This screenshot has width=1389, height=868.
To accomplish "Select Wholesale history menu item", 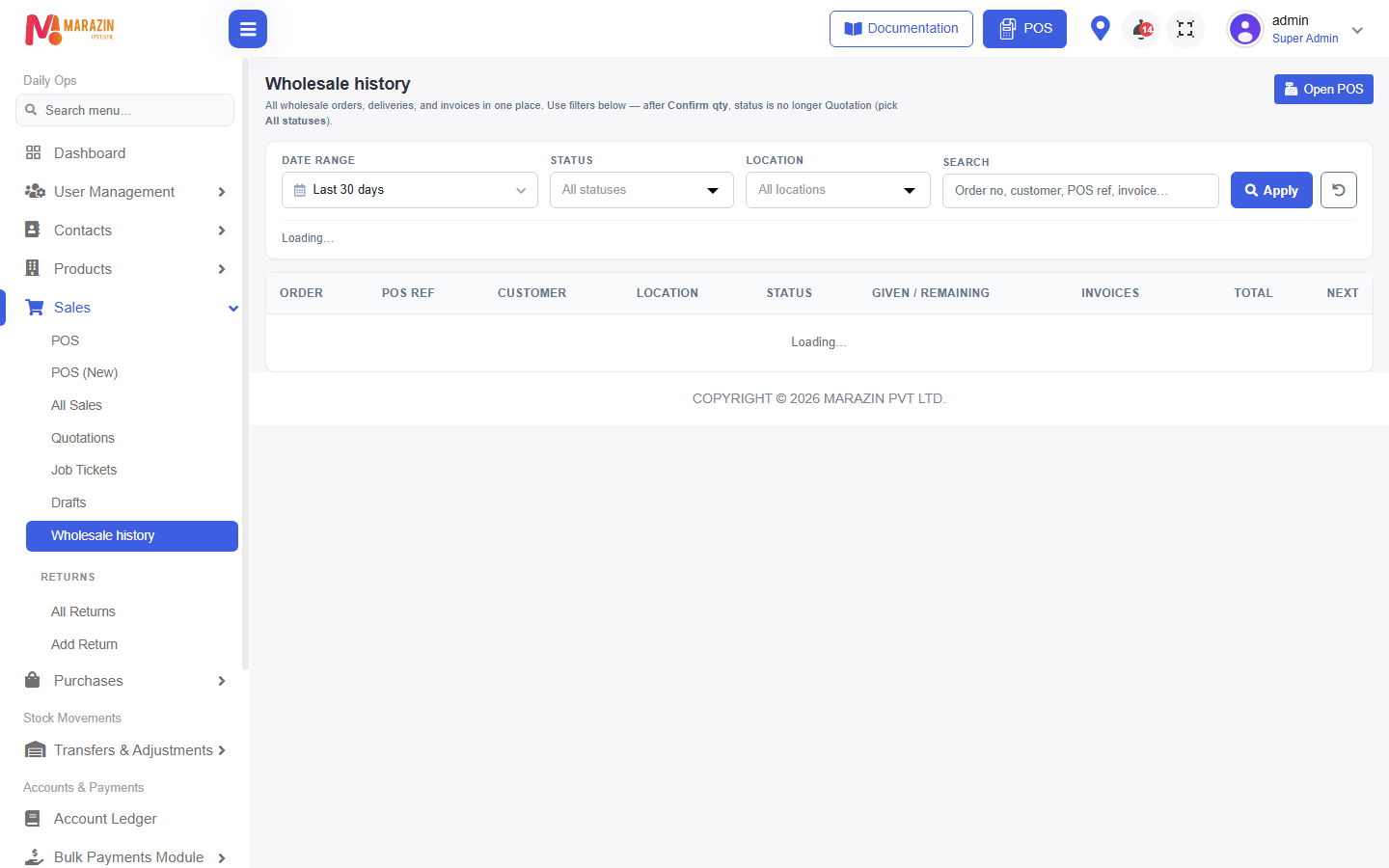I will click(132, 536).
